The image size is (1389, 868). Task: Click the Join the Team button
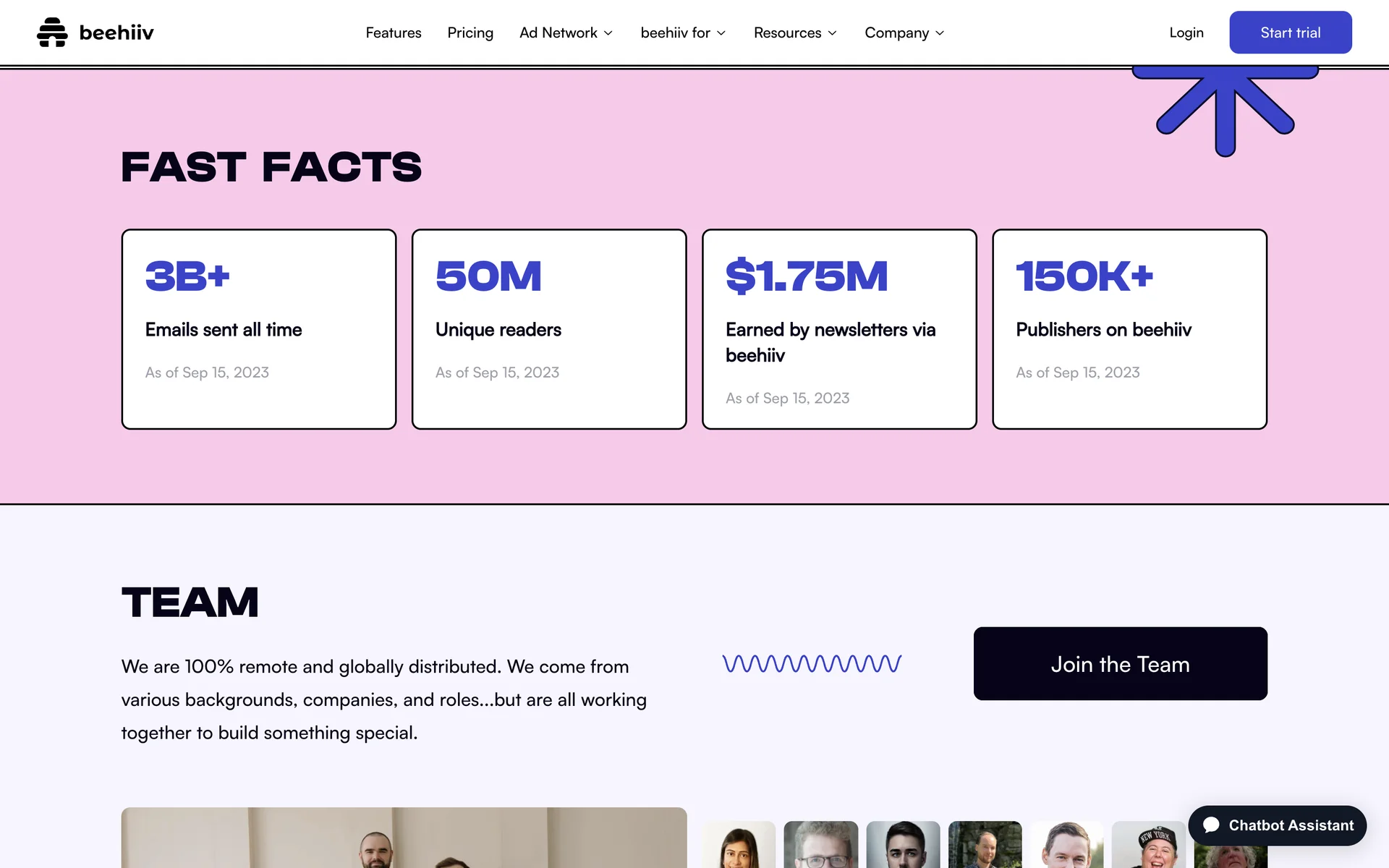coord(1120,663)
